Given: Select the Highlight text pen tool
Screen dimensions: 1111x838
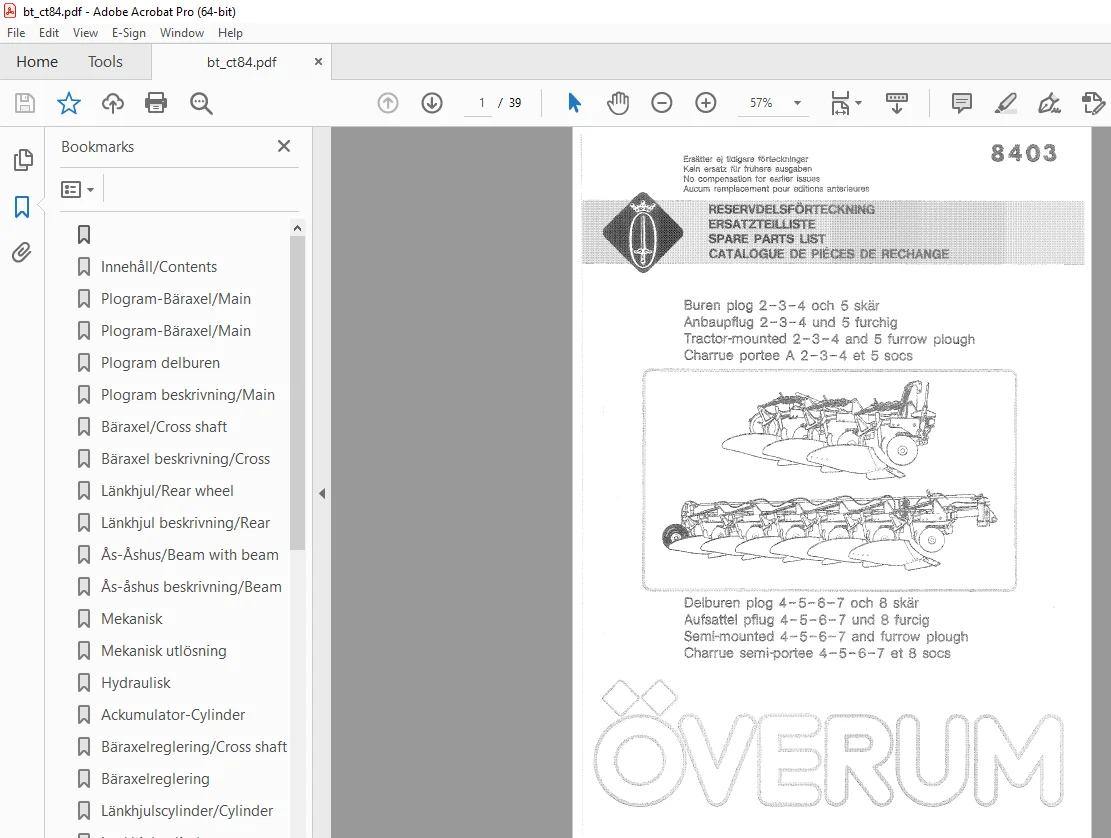Looking at the screenshot, I should coord(1005,103).
